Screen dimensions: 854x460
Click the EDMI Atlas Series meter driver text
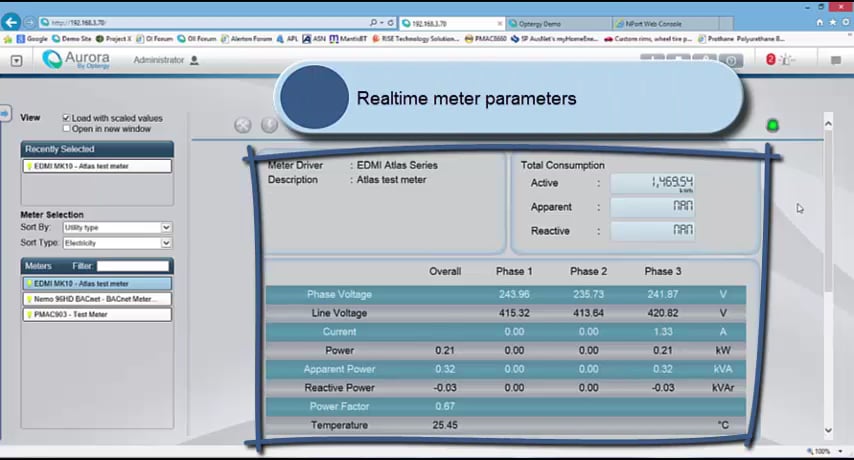(397, 165)
